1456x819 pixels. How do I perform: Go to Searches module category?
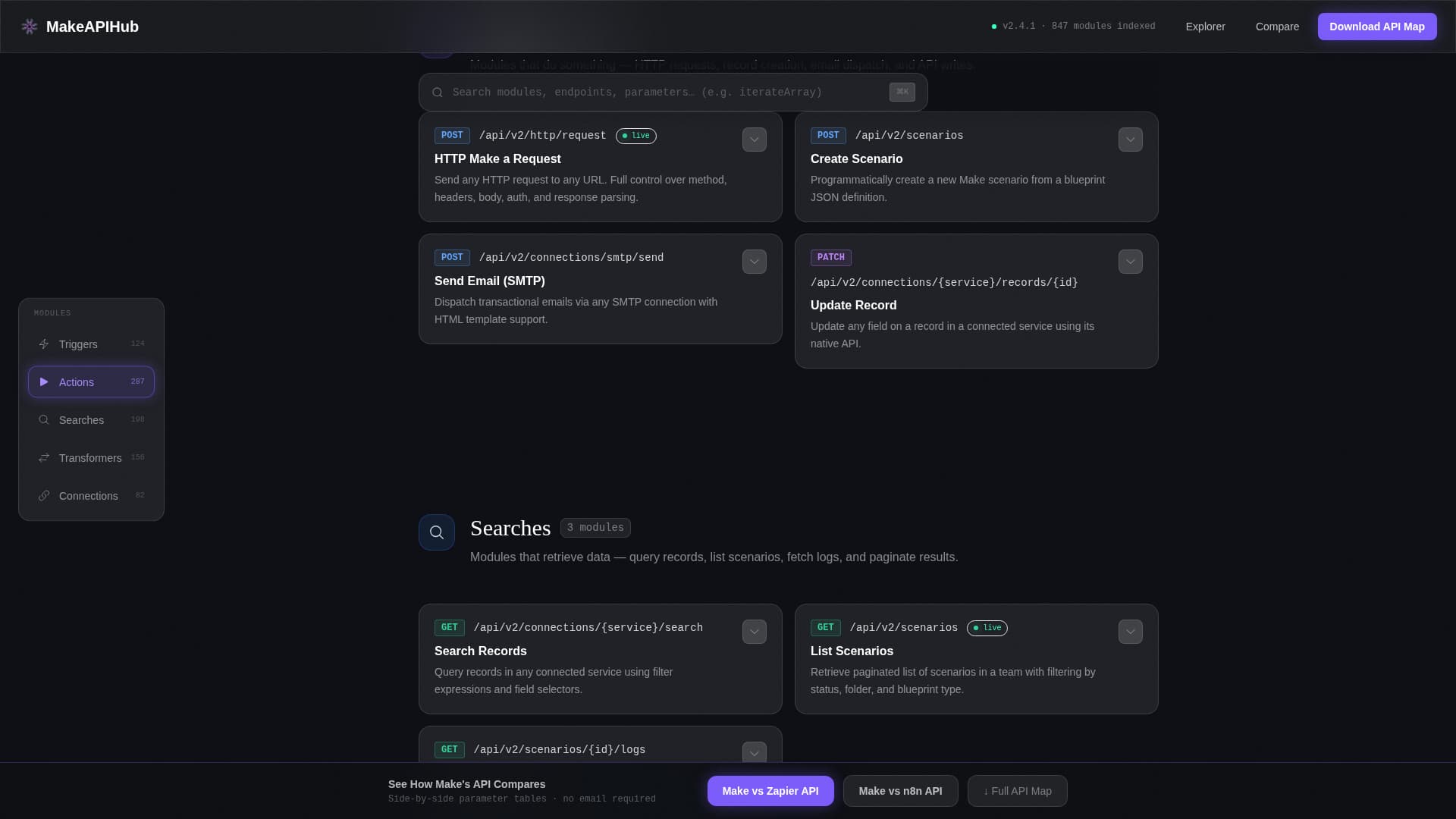pos(91,420)
